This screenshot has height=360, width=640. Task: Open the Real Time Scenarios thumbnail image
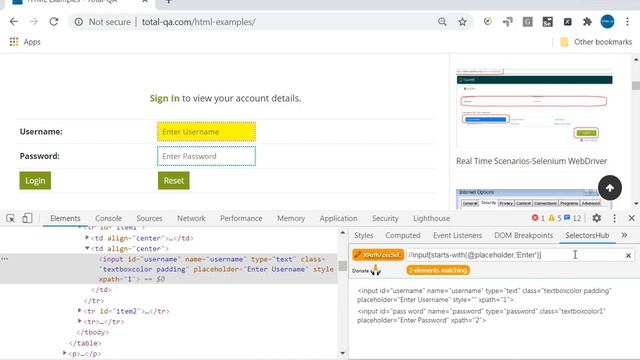click(534, 108)
